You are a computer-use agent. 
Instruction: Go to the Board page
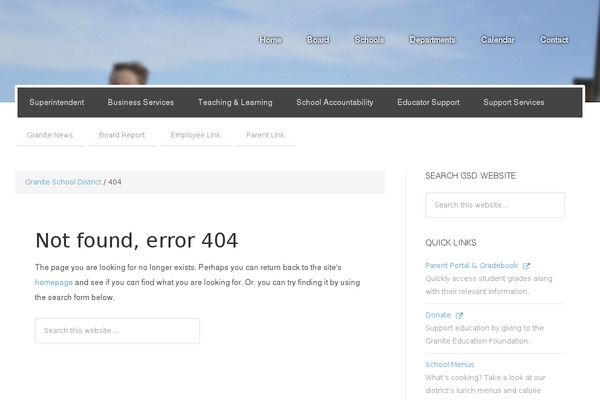318,40
